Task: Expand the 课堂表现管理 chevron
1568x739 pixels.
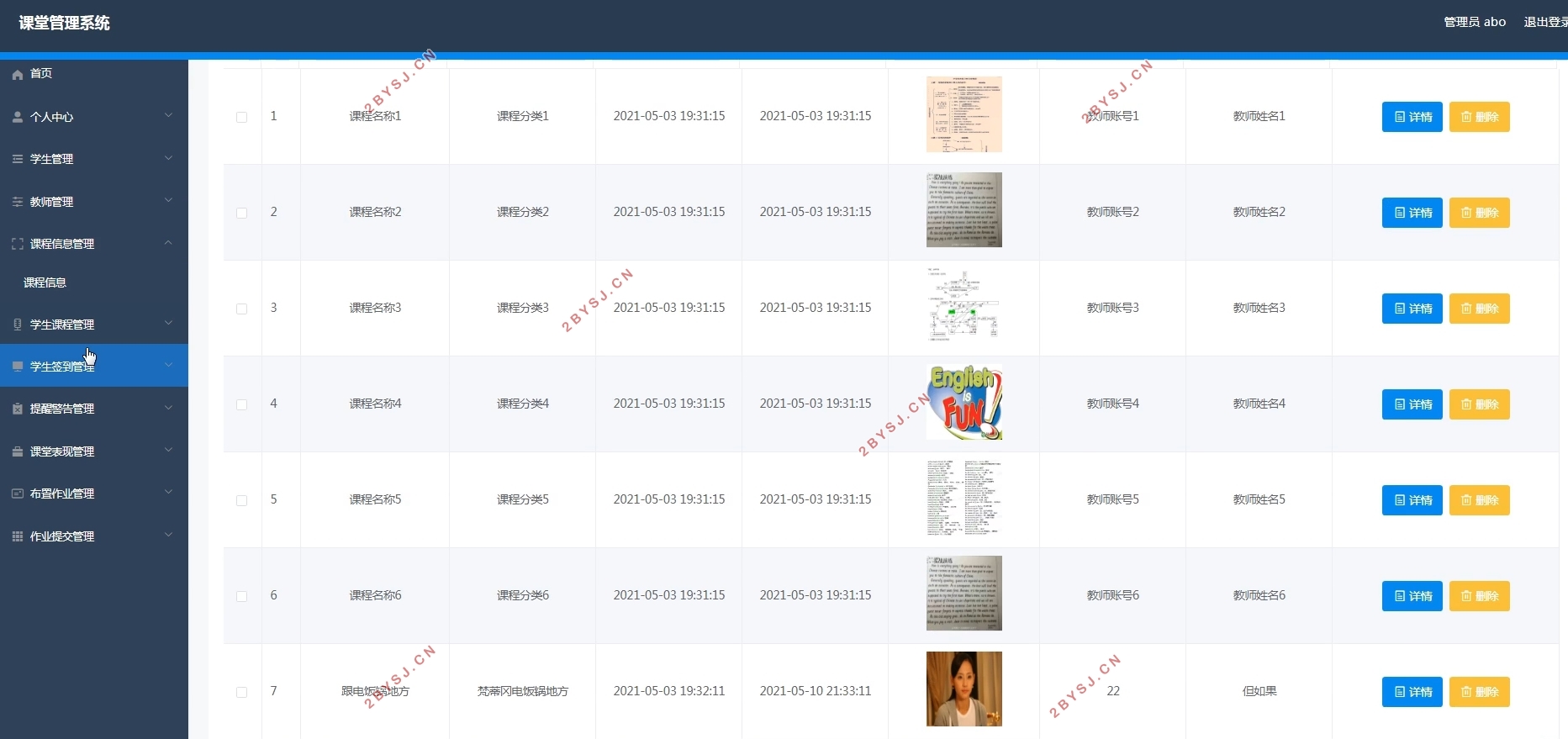Action: click(168, 450)
